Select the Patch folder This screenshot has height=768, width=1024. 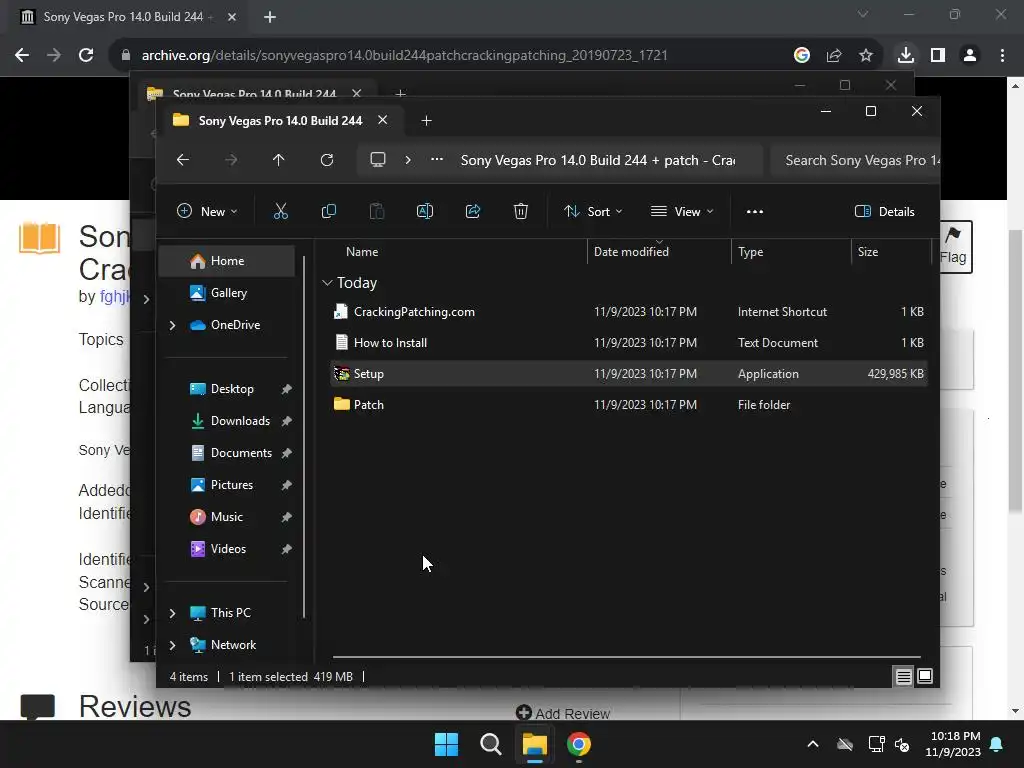[629, 404]
